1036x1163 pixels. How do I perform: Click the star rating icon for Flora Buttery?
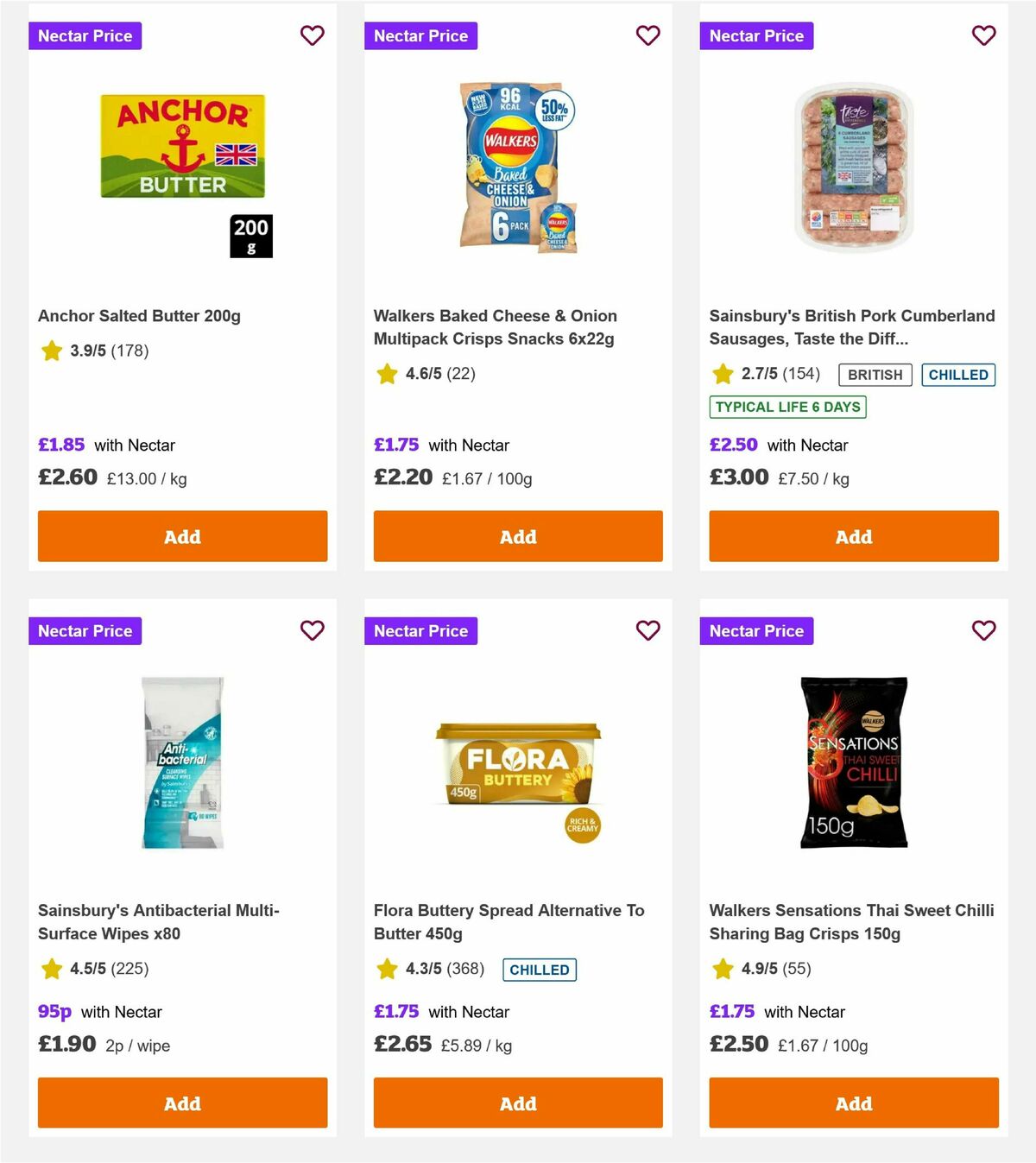coord(386,969)
